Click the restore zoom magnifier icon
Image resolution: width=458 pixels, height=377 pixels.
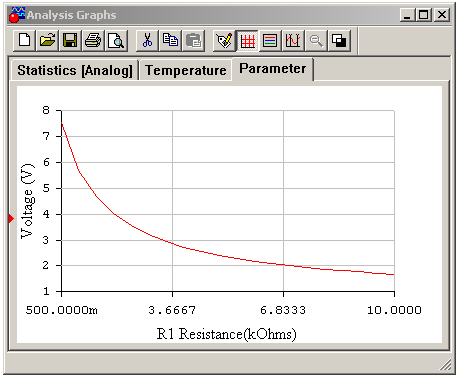coord(316,41)
